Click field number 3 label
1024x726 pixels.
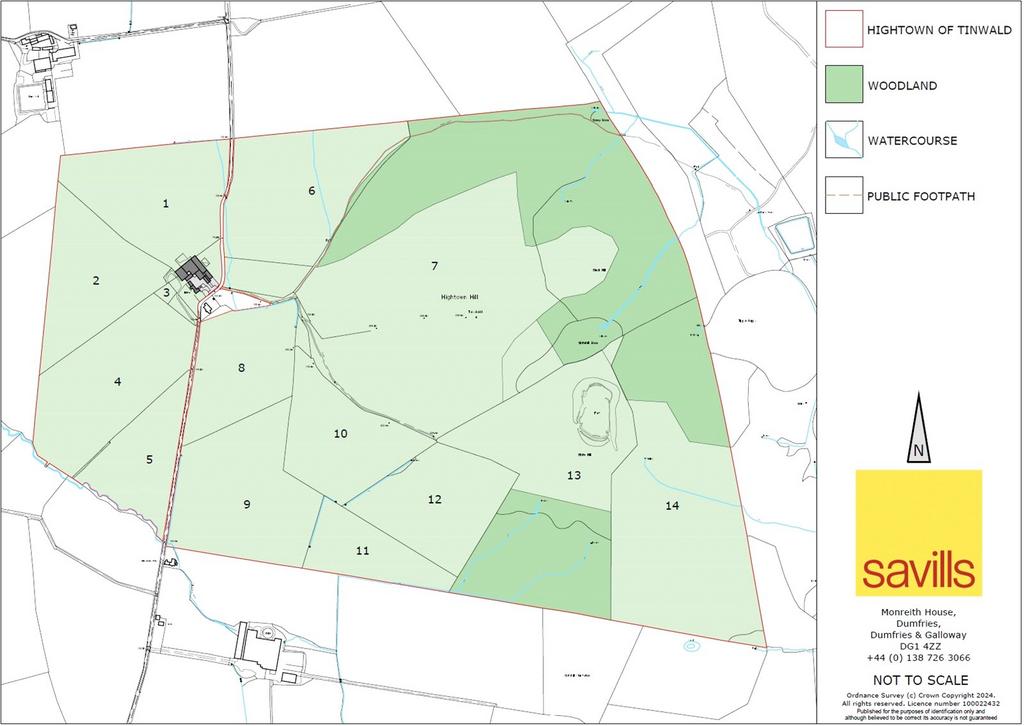[167, 292]
